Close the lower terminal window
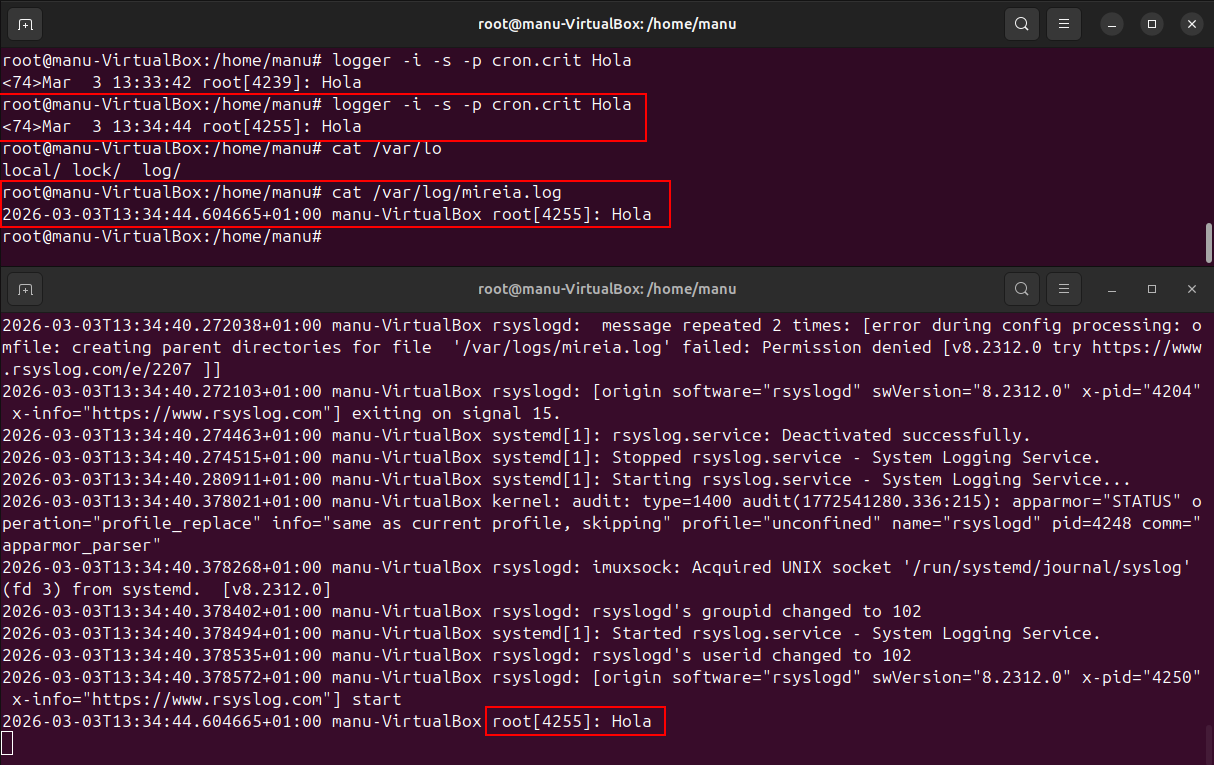 tap(1191, 289)
